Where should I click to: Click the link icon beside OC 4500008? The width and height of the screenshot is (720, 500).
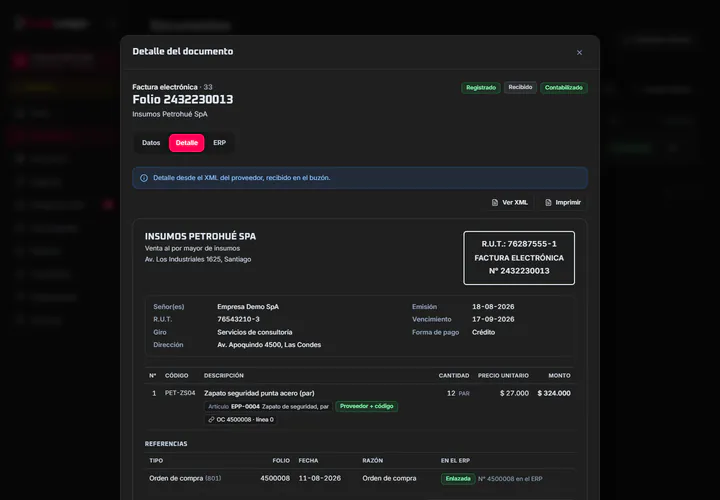(211, 420)
